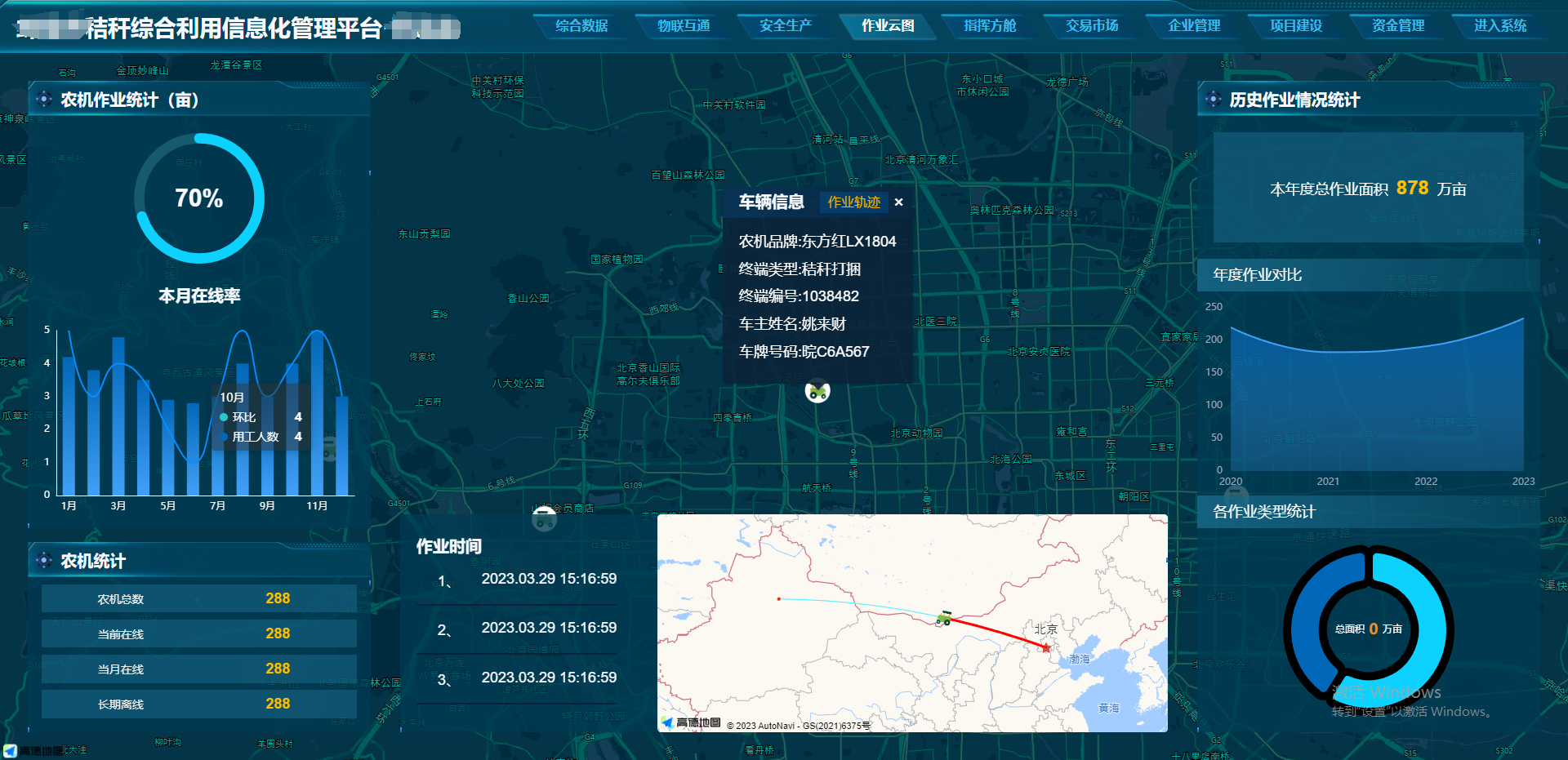Click the 2021 label on annual chart
The height and width of the screenshot is (760, 1568).
pos(1328,482)
